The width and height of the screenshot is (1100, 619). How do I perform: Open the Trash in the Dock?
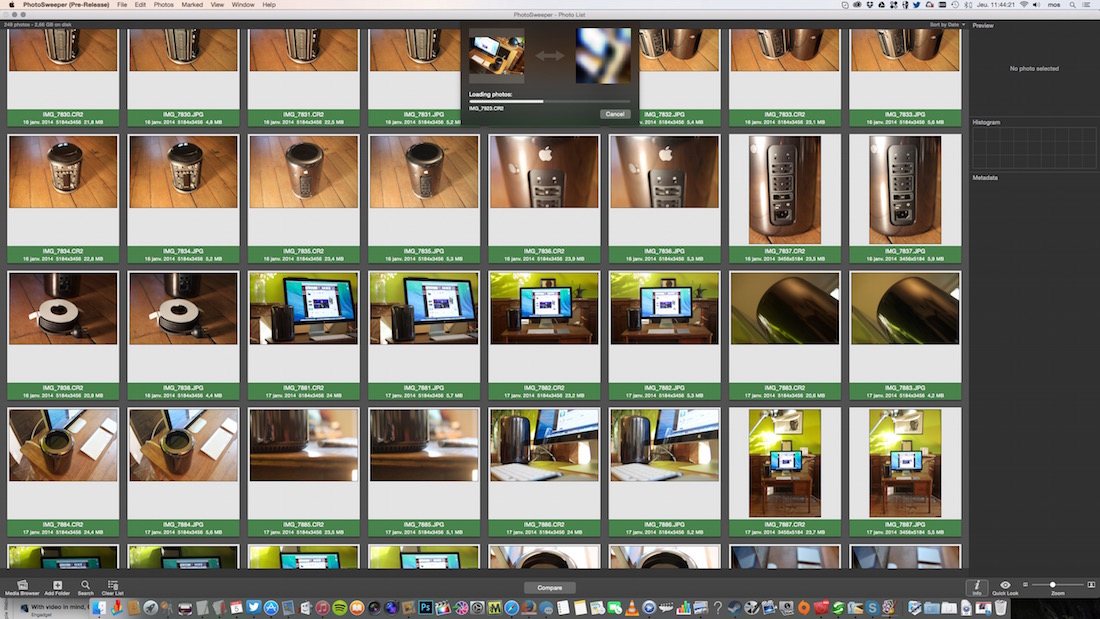point(1000,608)
